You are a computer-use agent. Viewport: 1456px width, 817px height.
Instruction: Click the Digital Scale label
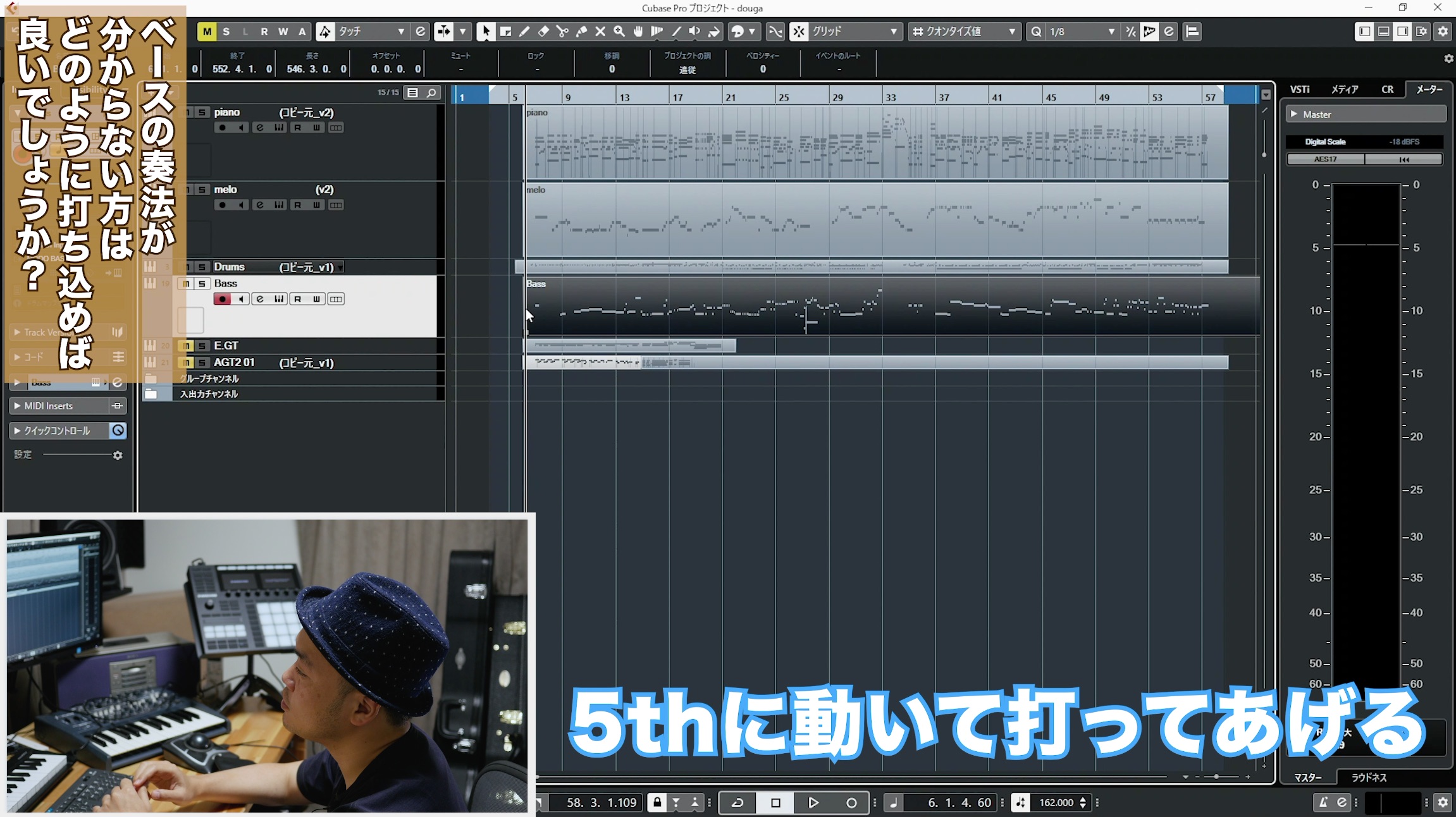point(1325,142)
